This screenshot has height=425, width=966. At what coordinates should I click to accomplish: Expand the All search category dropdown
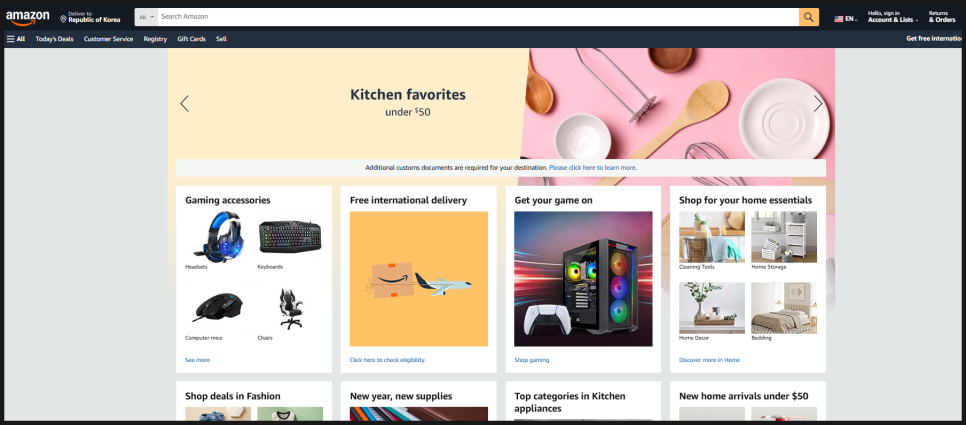[x=146, y=17]
